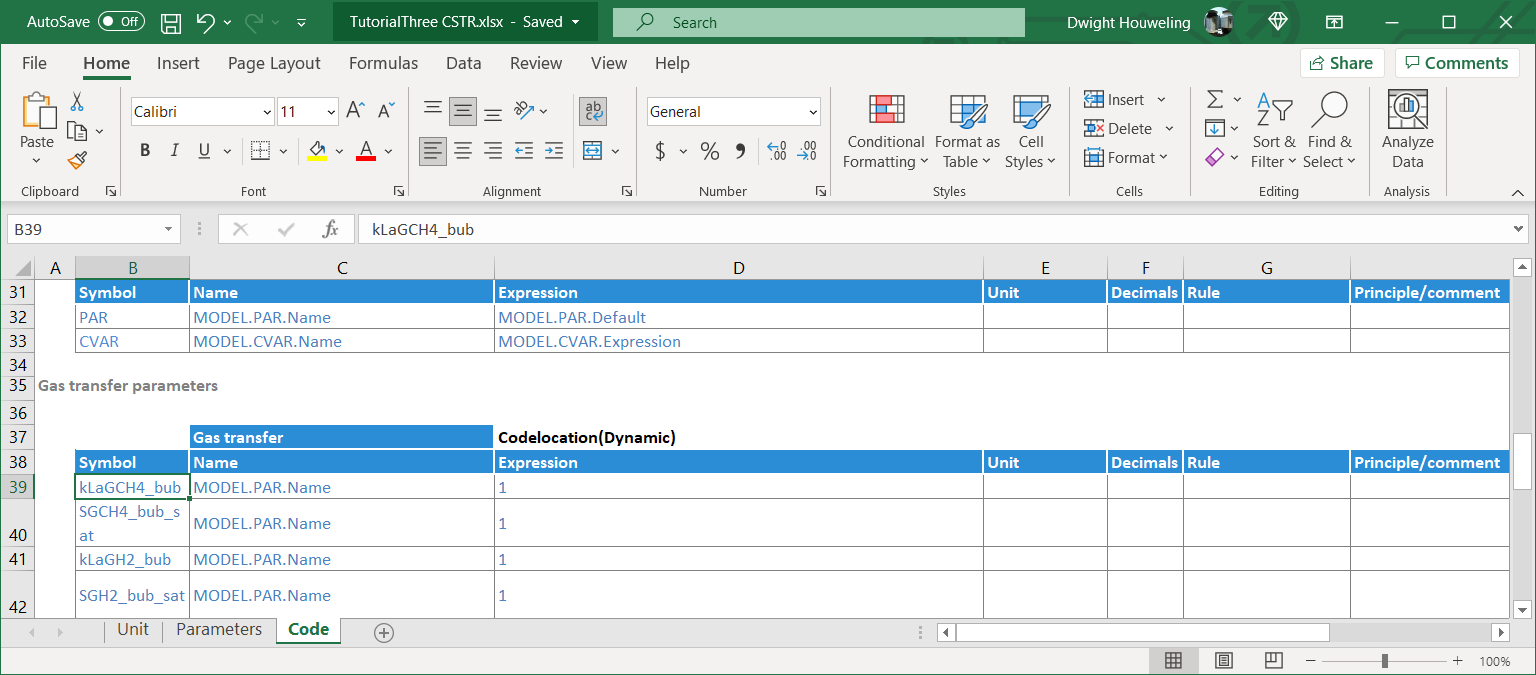Open the Comments pane
This screenshot has height=675, width=1536.
point(1455,63)
